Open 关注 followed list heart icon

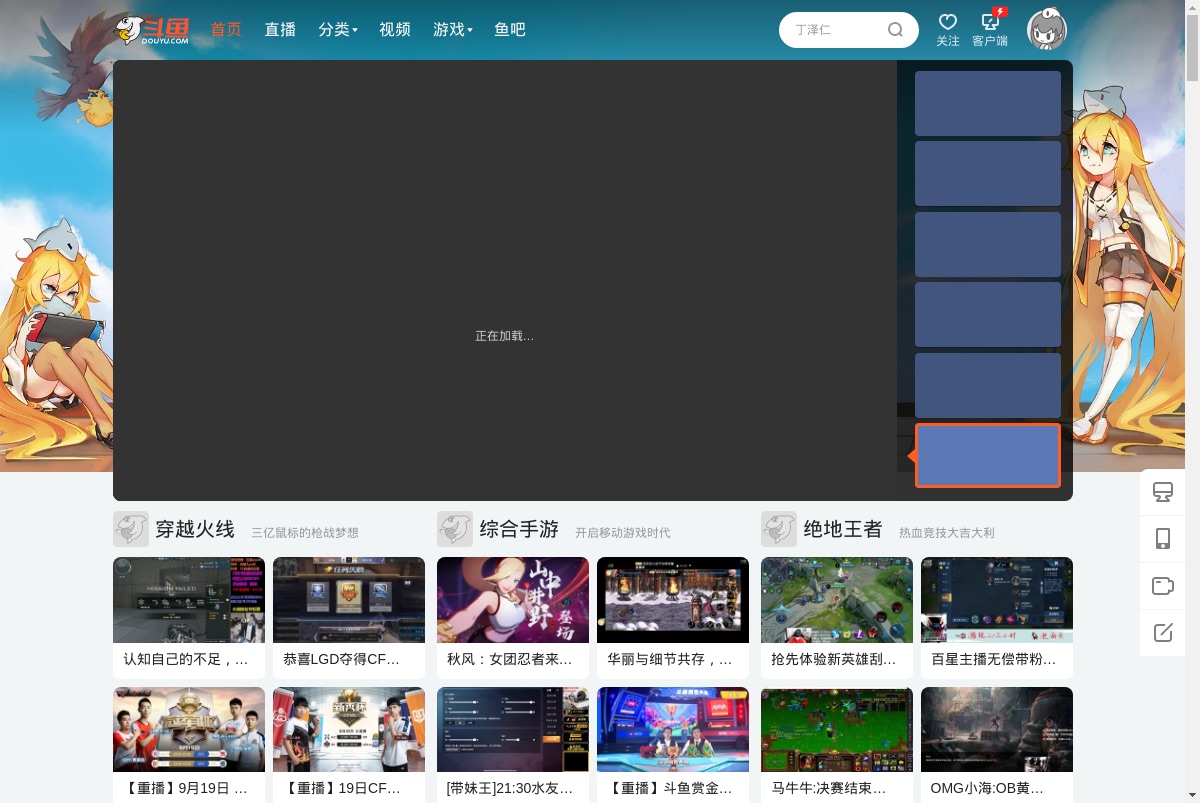point(948,30)
